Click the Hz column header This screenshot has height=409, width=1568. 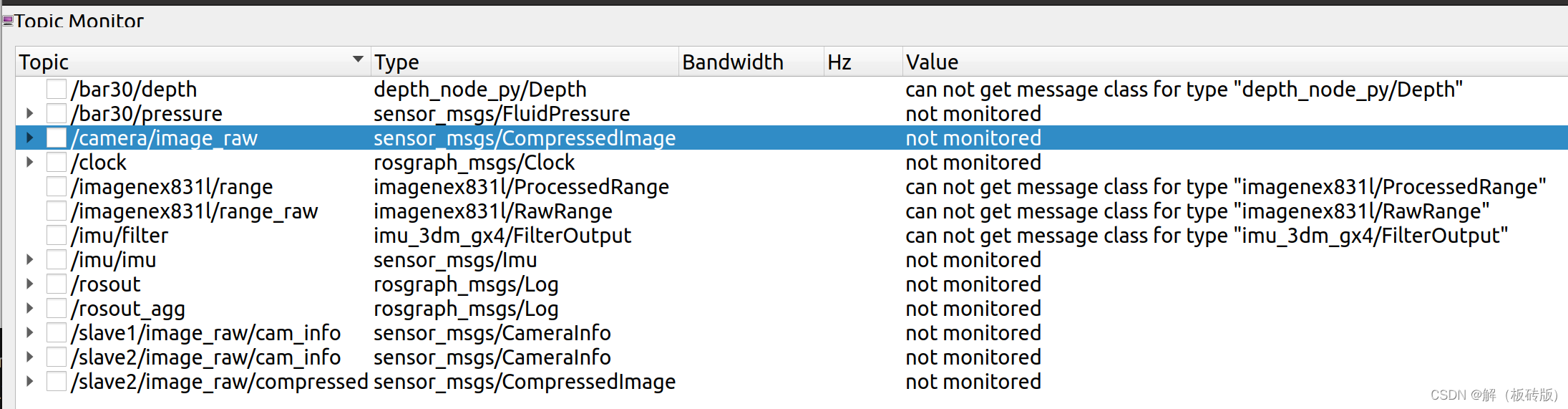(863, 62)
